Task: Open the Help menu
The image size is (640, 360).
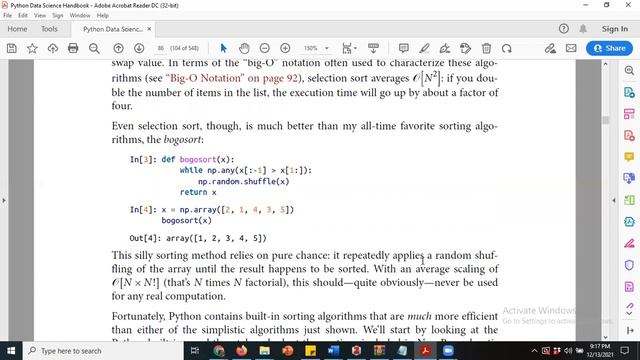Action: [102, 16]
